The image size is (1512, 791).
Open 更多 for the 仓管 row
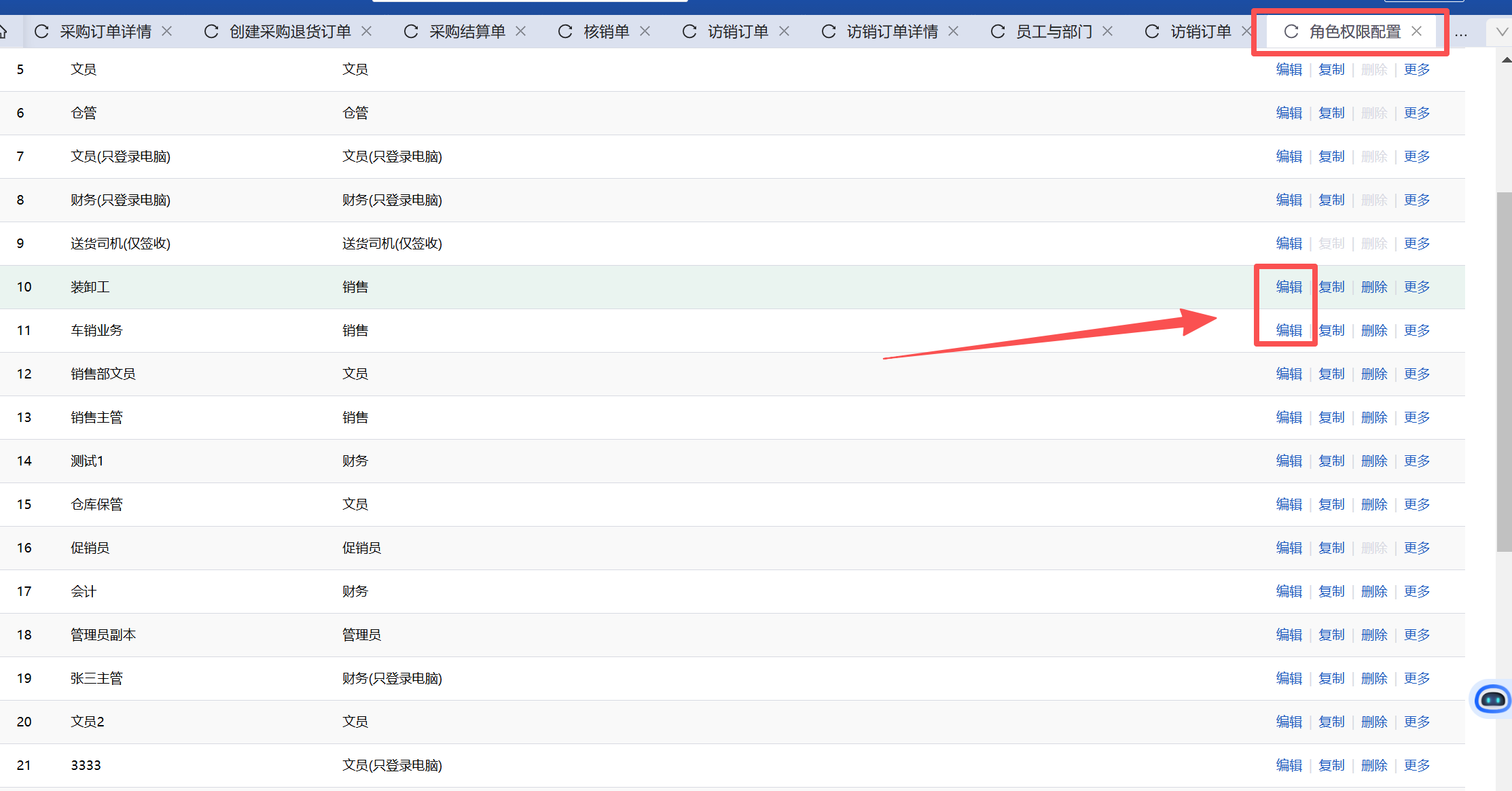point(1417,113)
